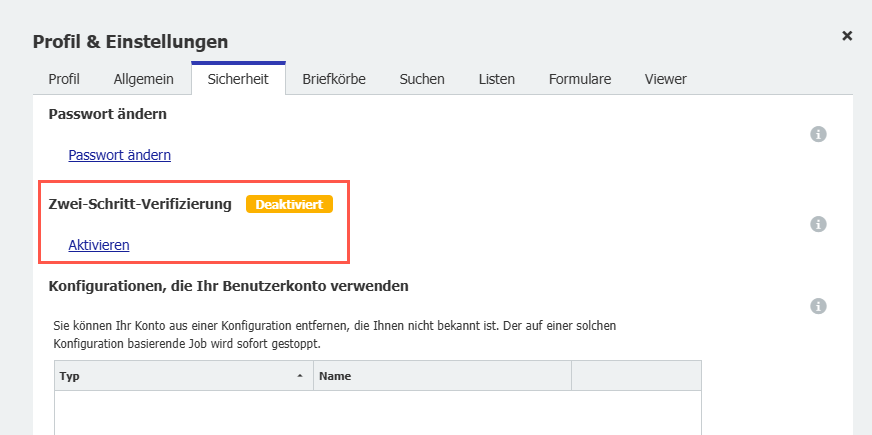This screenshot has height=435, width=872.
Task: Click Aktivieren for two-step verification
Action: pyautogui.click(x=98, y=244)
